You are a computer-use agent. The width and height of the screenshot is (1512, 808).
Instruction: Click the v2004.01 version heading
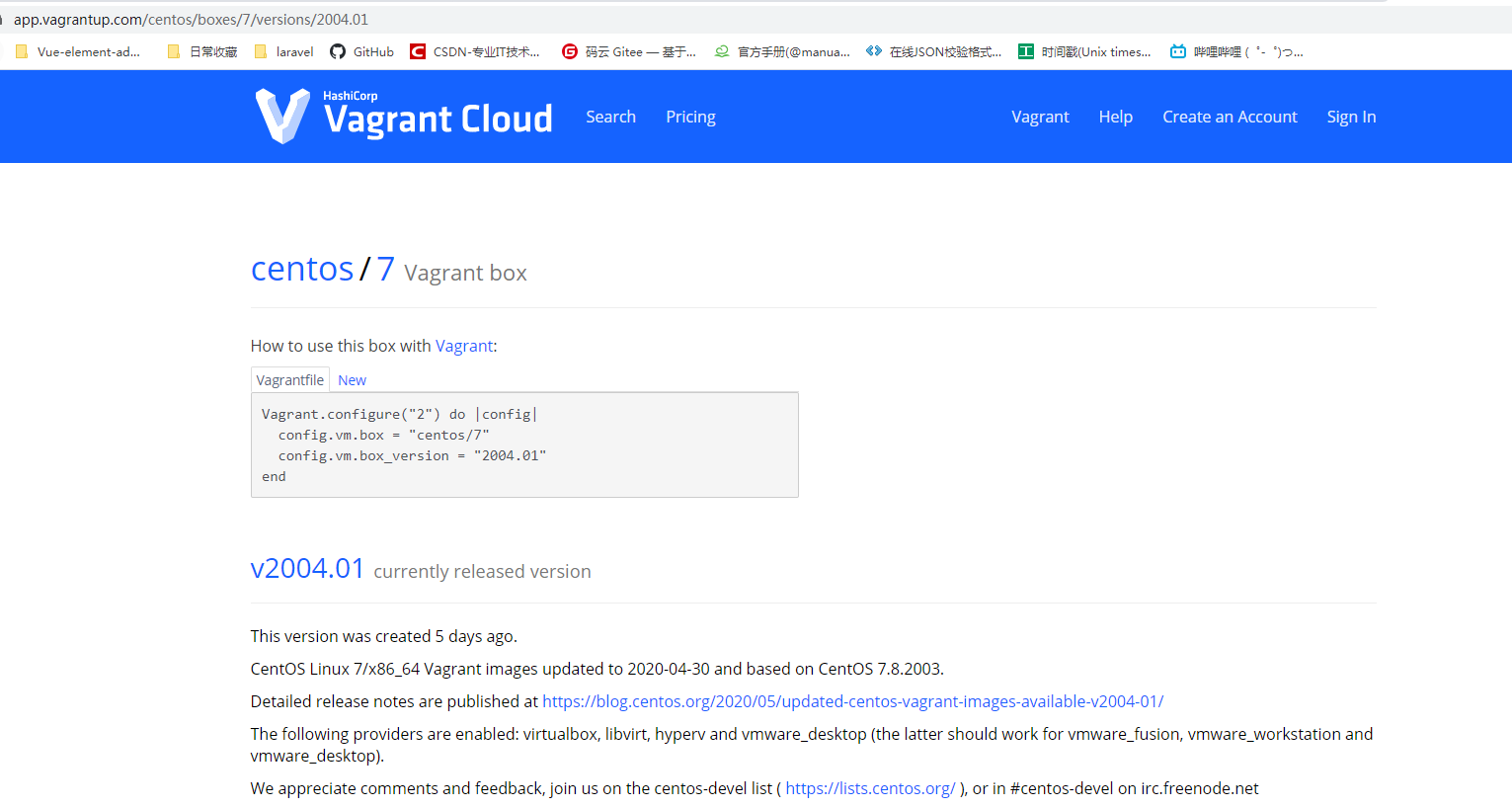point(307,569)
